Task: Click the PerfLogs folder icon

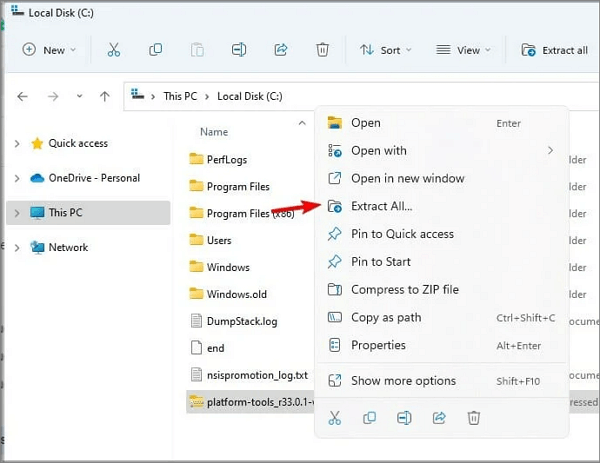Action: [x=196, y=158]
